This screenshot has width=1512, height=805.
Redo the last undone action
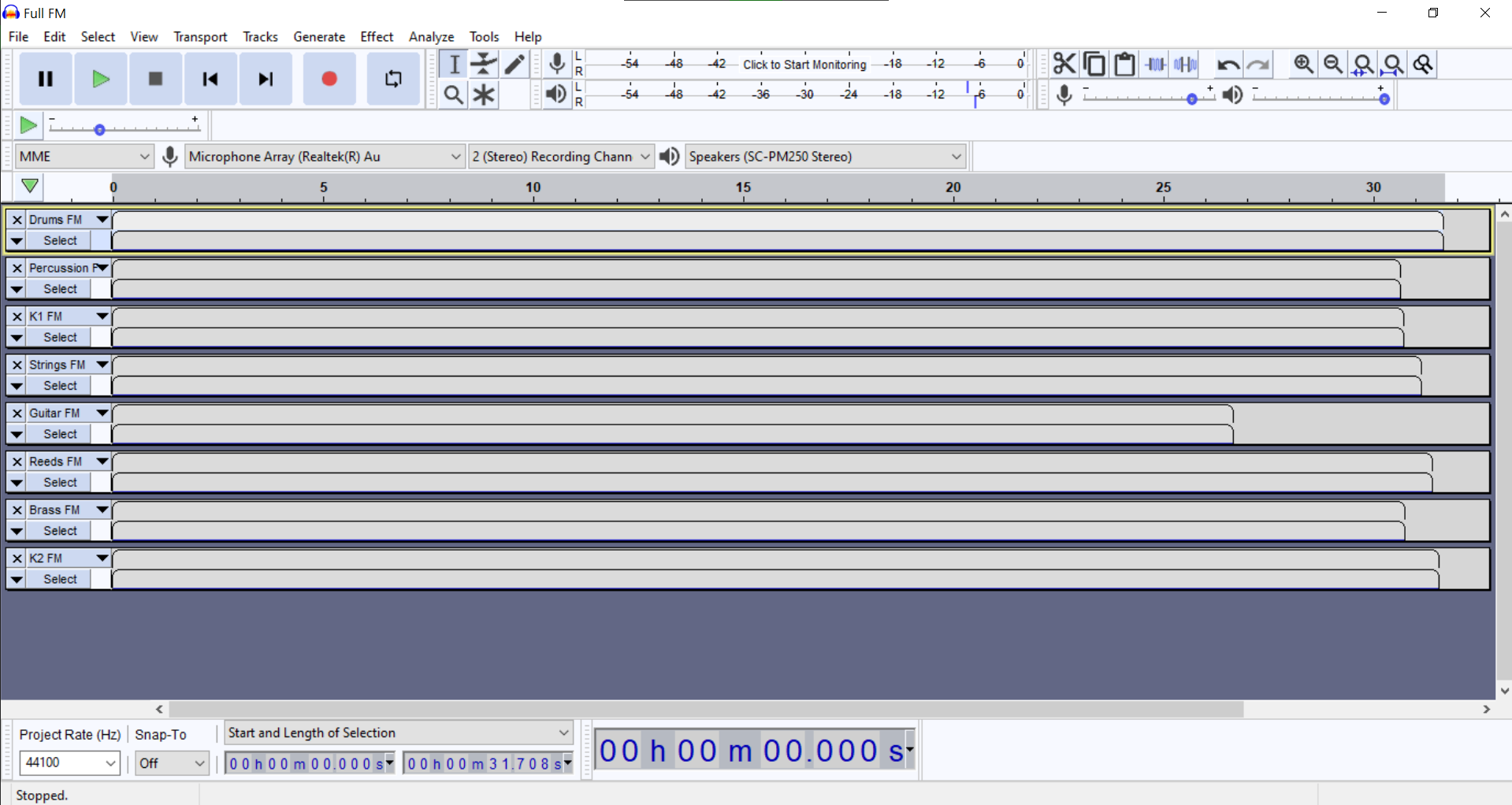1258,64
